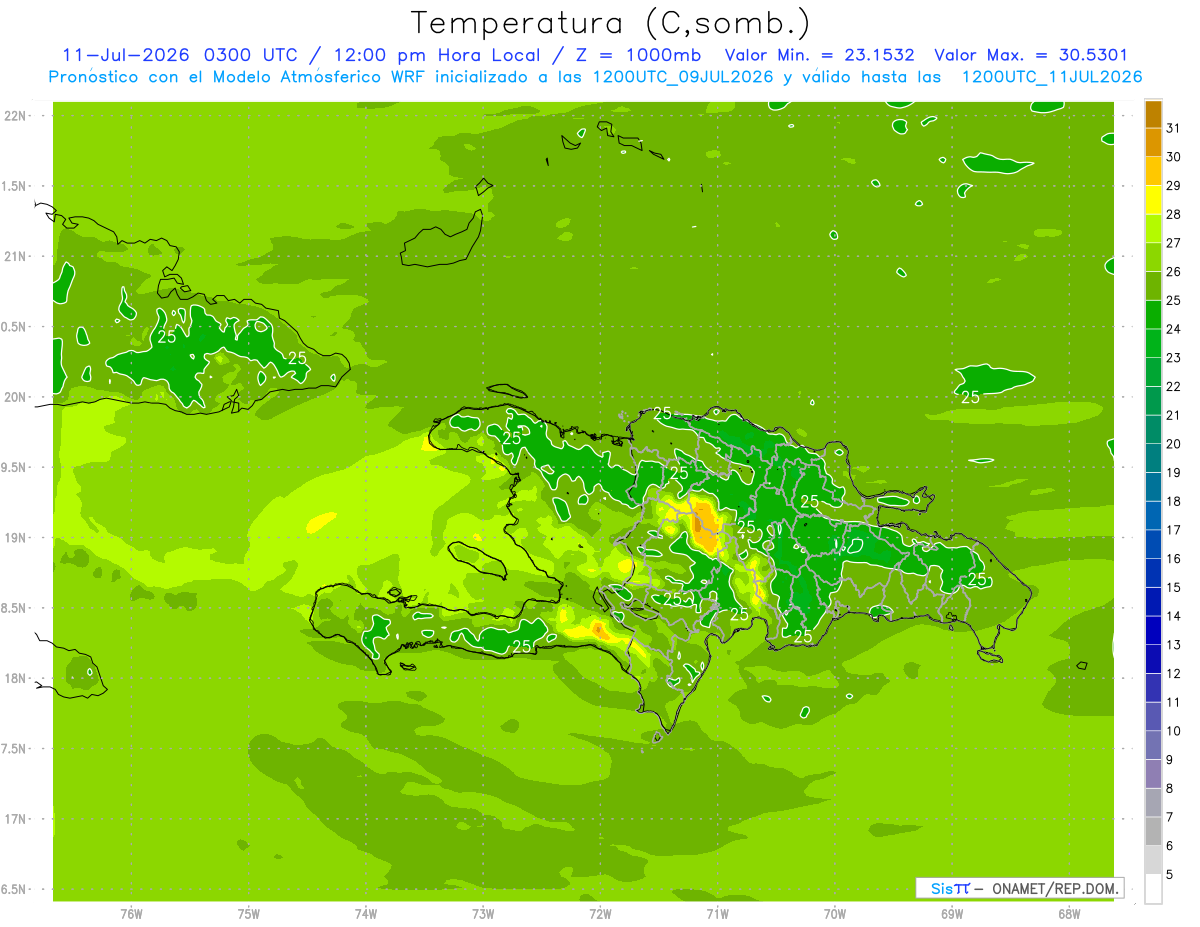Click the colorbar value "29"
This screenshot has height=927, width=1200.
pos(1173,185)
